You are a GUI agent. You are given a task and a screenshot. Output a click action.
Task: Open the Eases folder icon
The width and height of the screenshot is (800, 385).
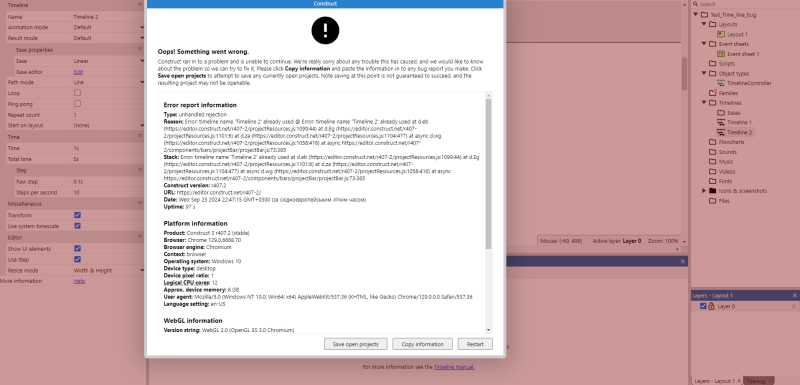[x=721, y=113]
